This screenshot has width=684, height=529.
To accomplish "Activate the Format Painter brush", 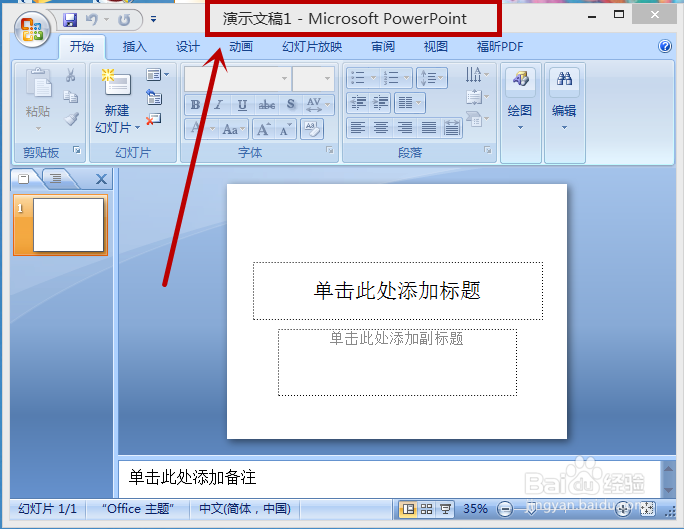I will click(71, 119).
